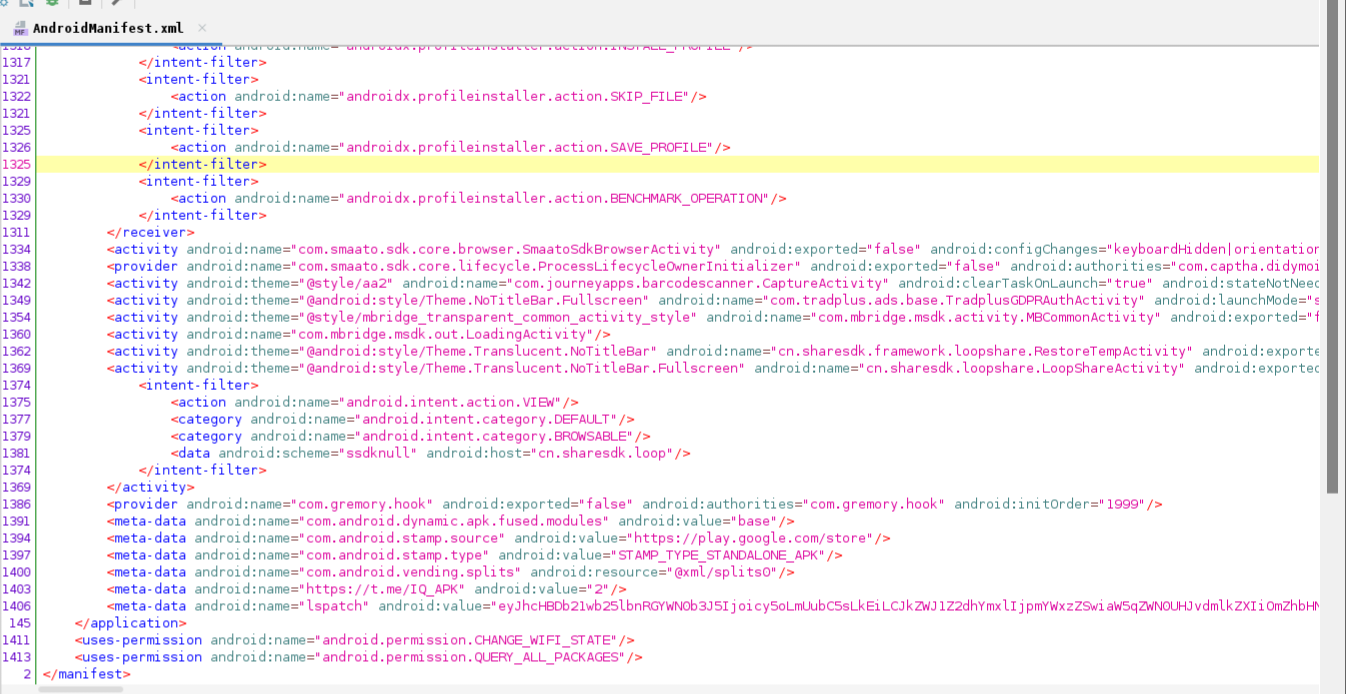Click the long lspatch encoded value
Screen dimensions: 1346x694
(x=903, y=606)
